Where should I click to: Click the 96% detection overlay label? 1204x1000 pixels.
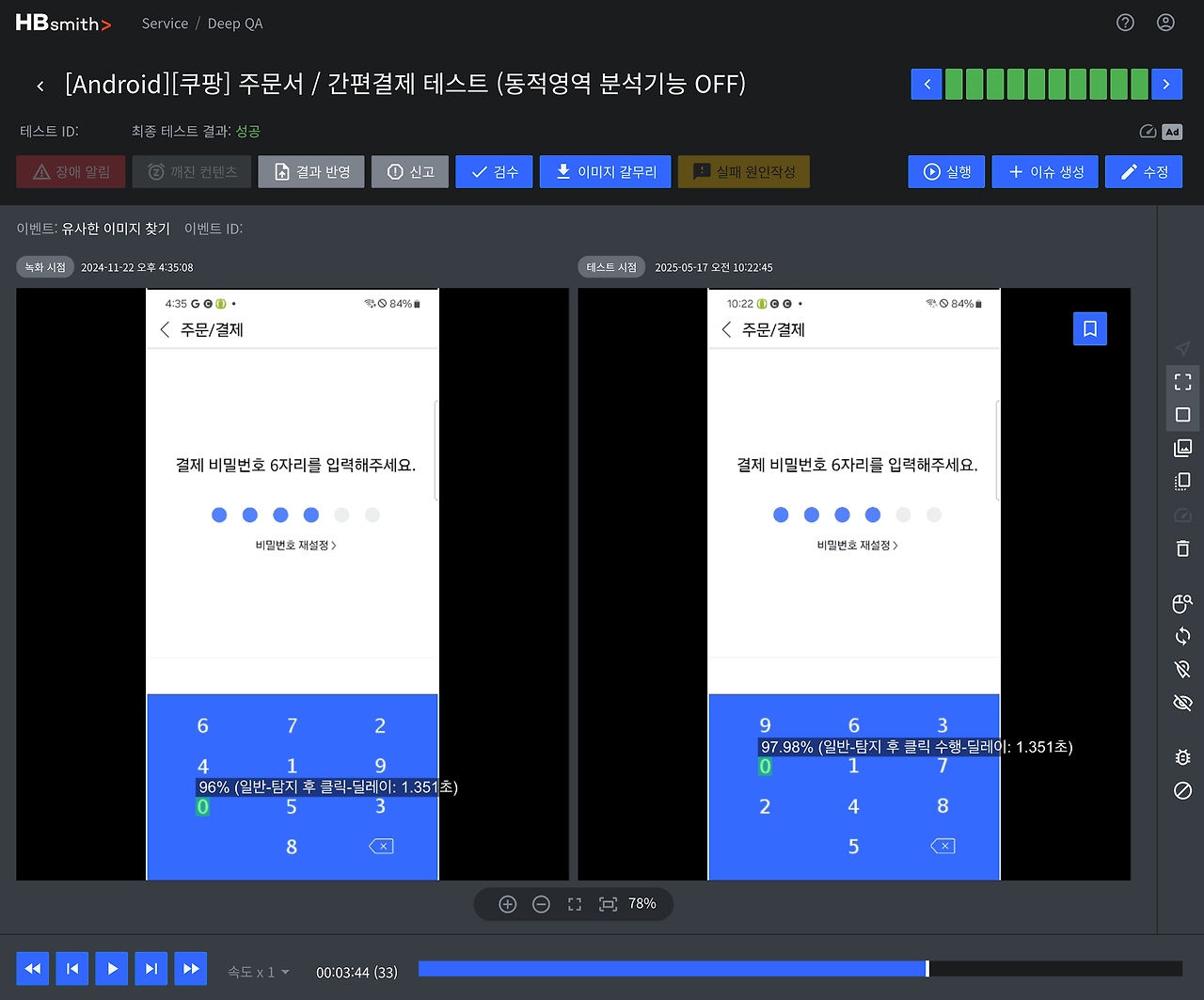pos(328,787)
